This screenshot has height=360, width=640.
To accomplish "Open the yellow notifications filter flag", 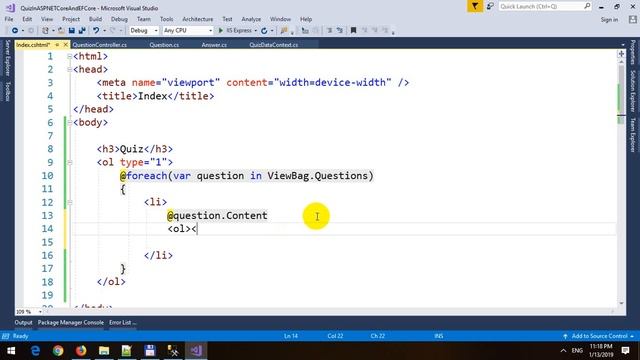I will click(x=475, y=7).
